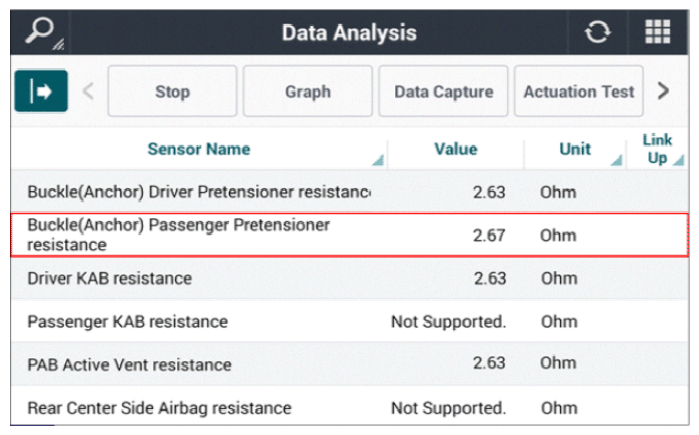Open the search magnifier icon
The image size is (699, 435).
41,33
